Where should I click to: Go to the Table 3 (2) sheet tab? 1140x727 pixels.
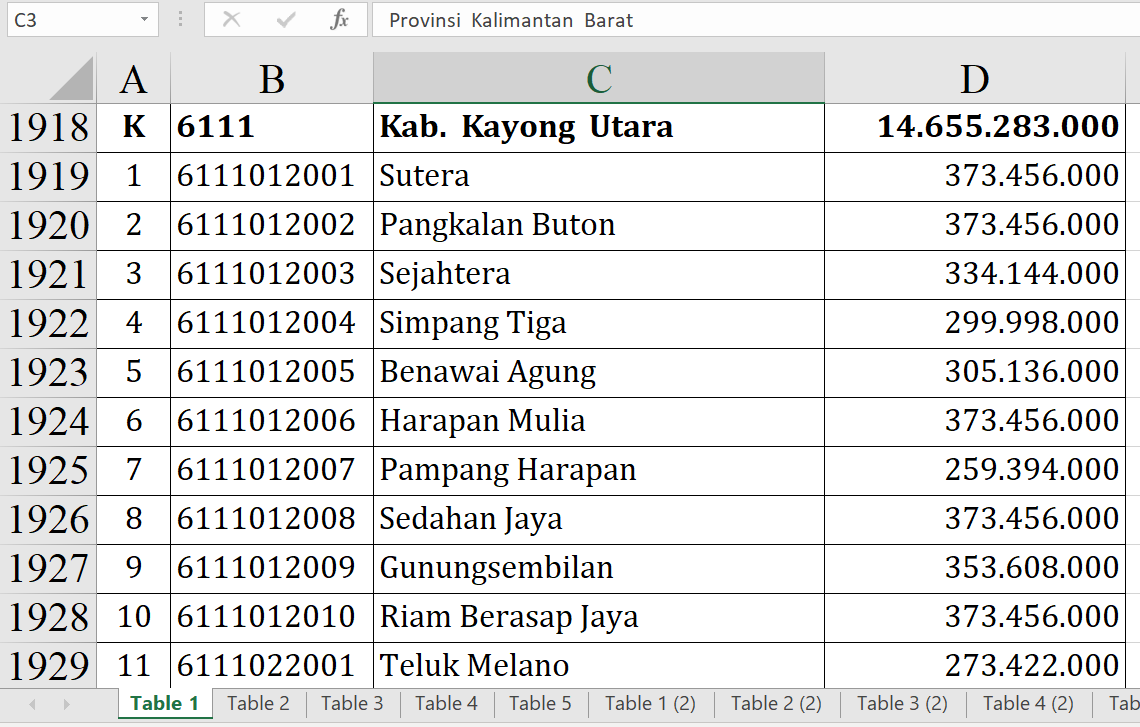[x=902, y=703]
